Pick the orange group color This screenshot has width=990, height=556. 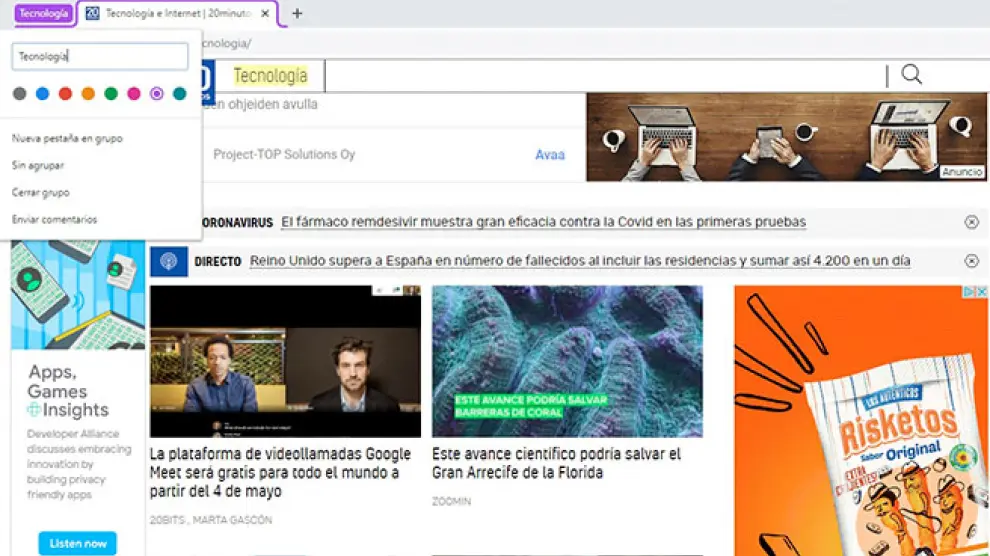(88, 94)
